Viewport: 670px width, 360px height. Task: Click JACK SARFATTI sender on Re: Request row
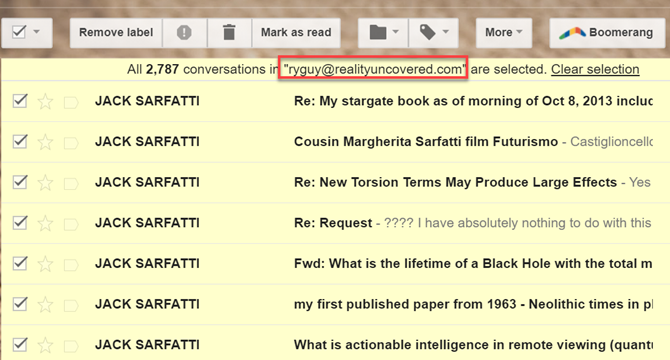(x=147, y=223)
